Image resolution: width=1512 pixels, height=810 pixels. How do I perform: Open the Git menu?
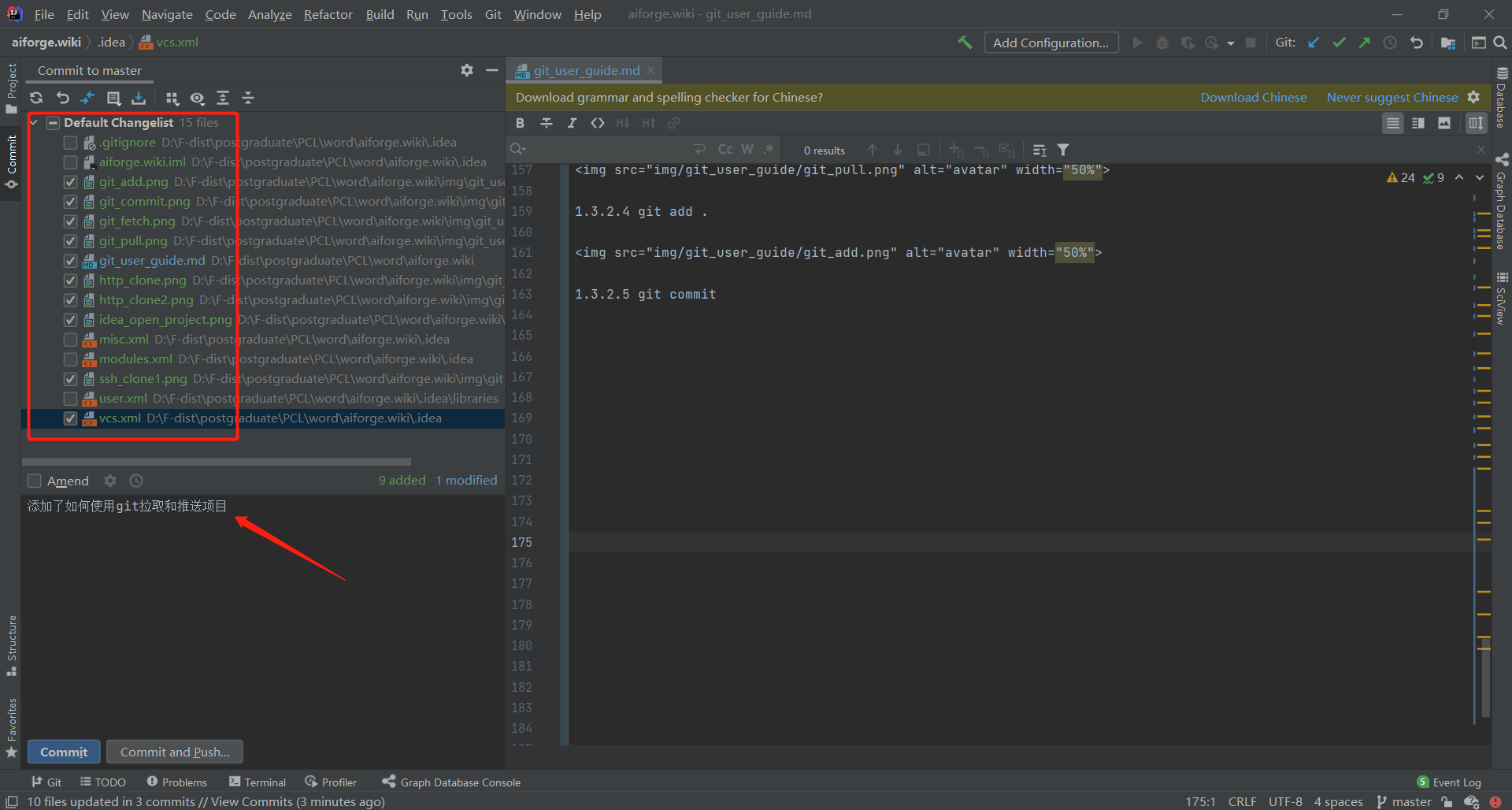(x=493, y=14)
